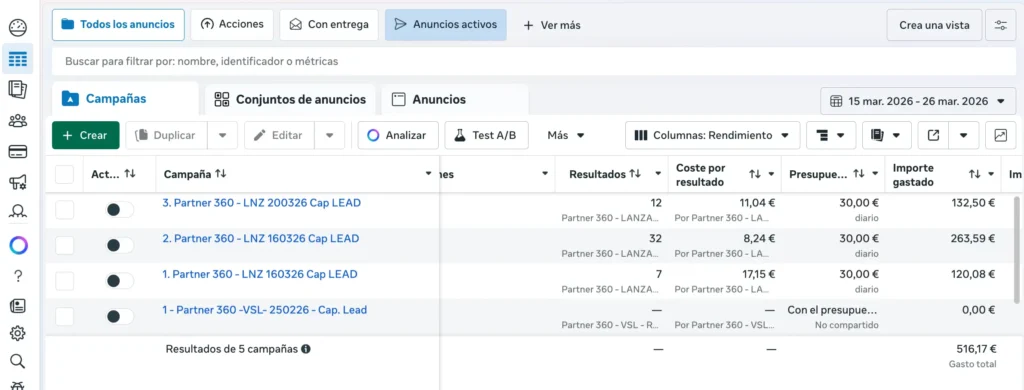Open the news page icon in sidebar
The width and height of the screenshot is (1024, 390).
[18, 305]
